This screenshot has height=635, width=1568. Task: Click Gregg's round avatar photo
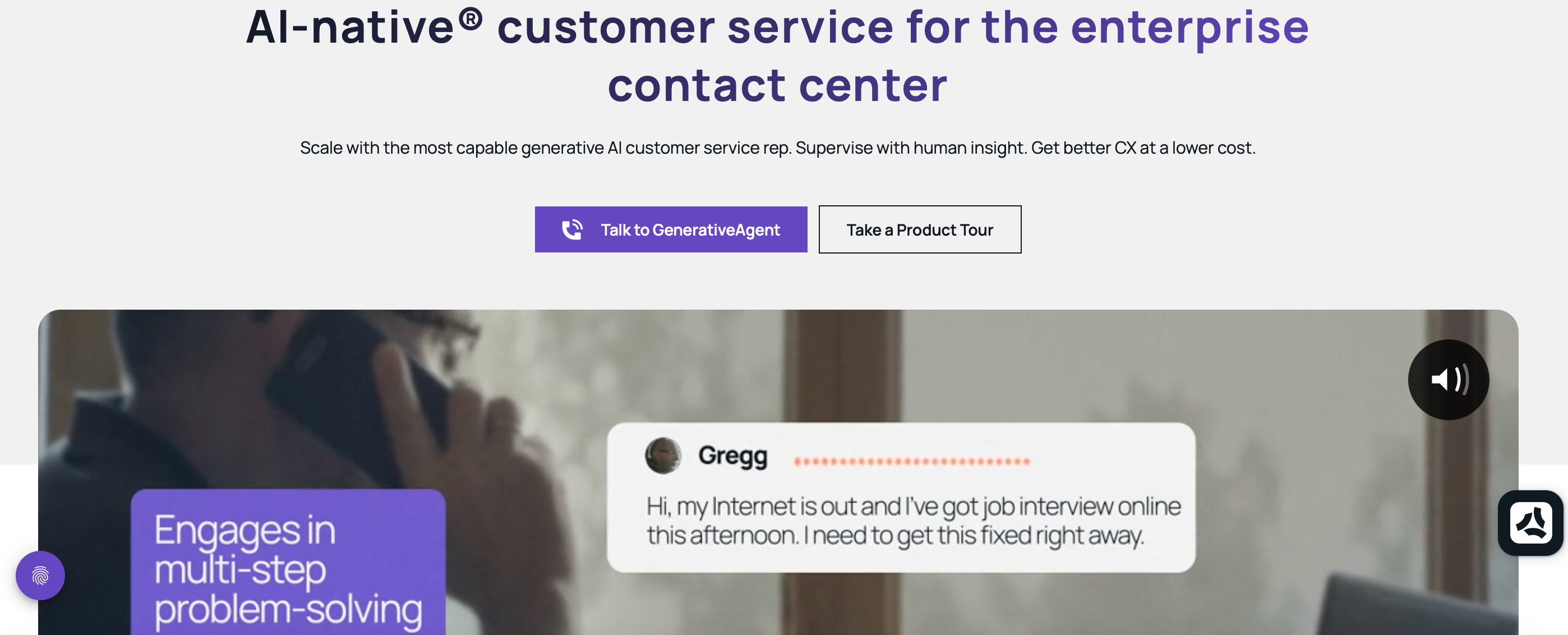[x=662, y=455]
